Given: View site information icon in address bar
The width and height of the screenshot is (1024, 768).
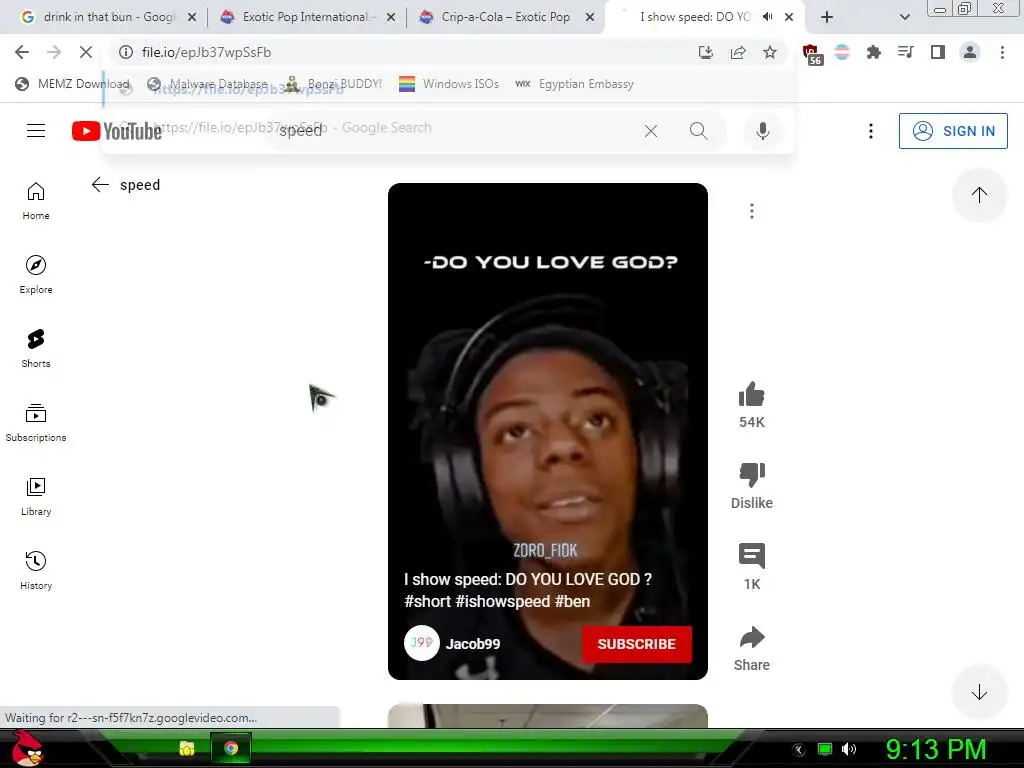Looking at the screenshot, I should 126,52.
